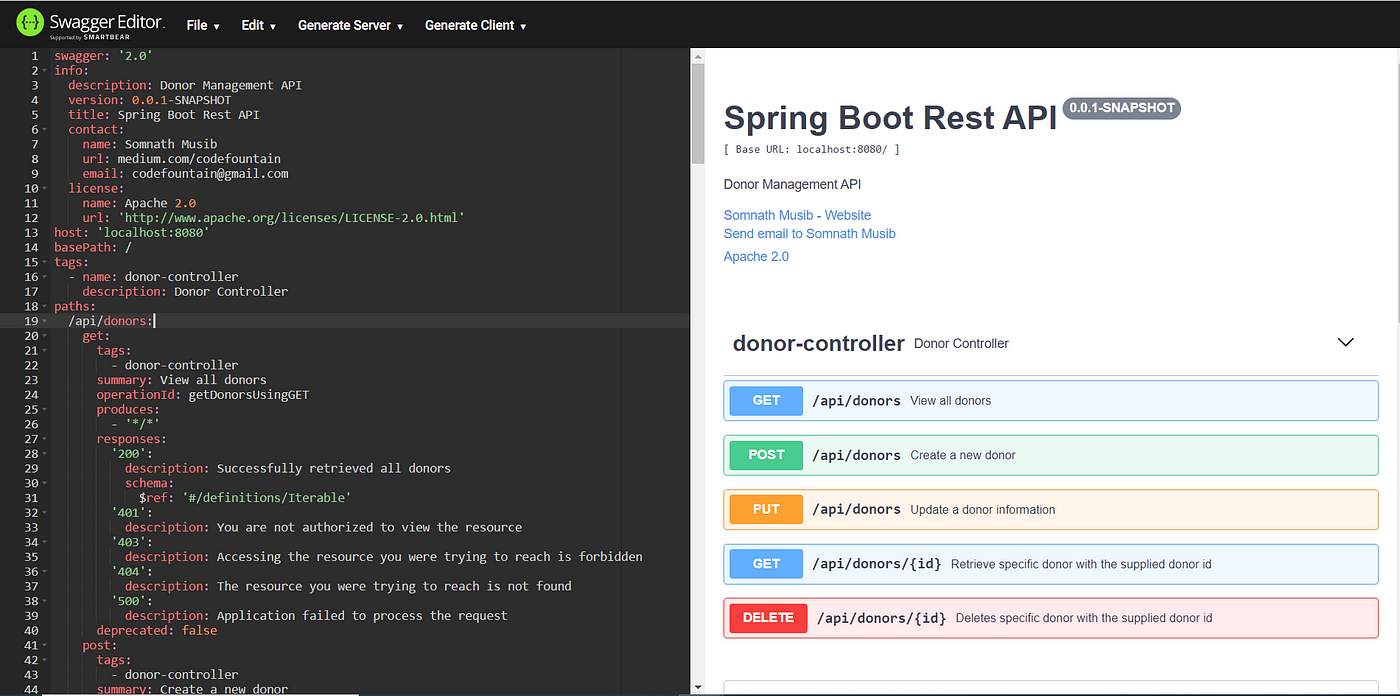The width and height of the screenshot is (1400, 696).
Task: Fold the license block at line 10
Action: (x=45, y=189)
